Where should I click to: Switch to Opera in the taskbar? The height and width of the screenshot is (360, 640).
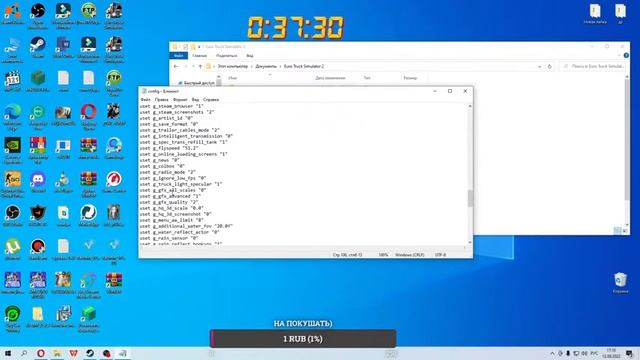point(40,353)
